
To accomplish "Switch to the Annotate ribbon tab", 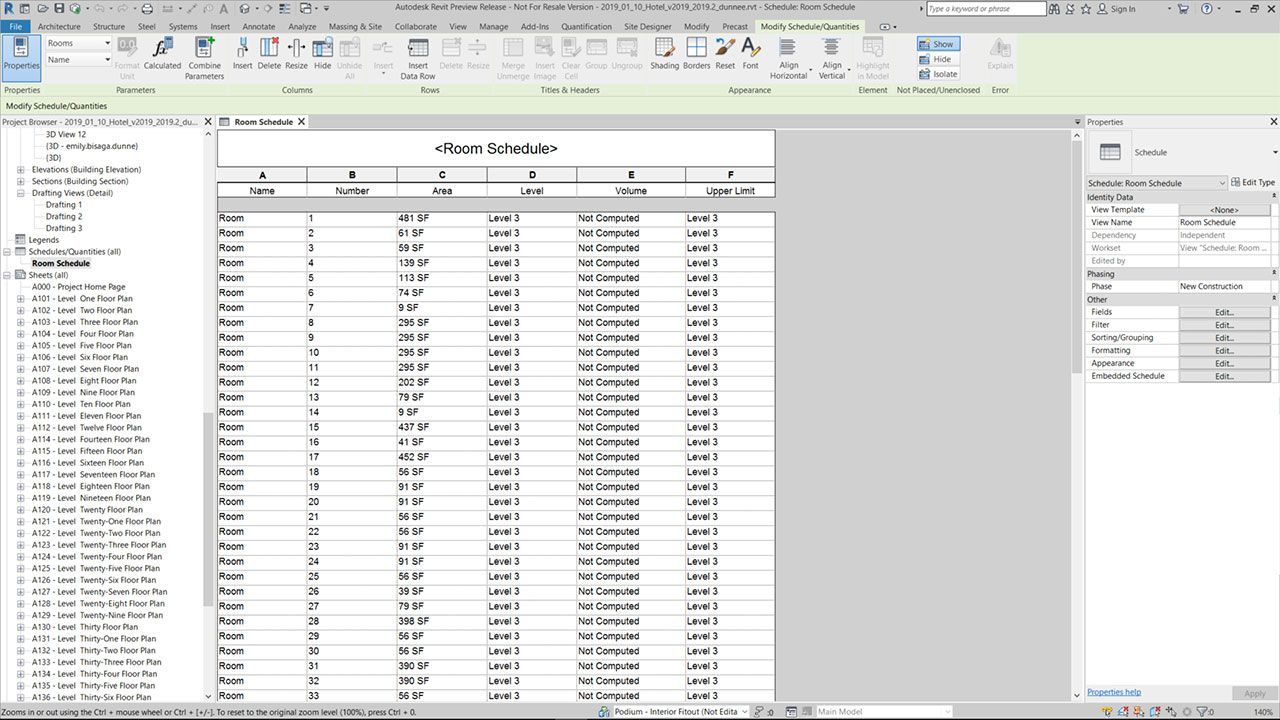I will coord(259,27).
